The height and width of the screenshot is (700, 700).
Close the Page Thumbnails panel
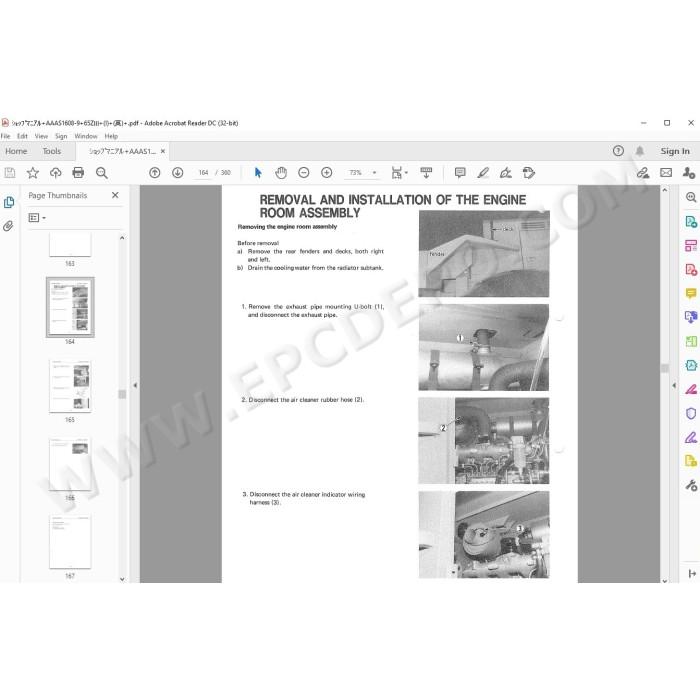coord(115,195)
